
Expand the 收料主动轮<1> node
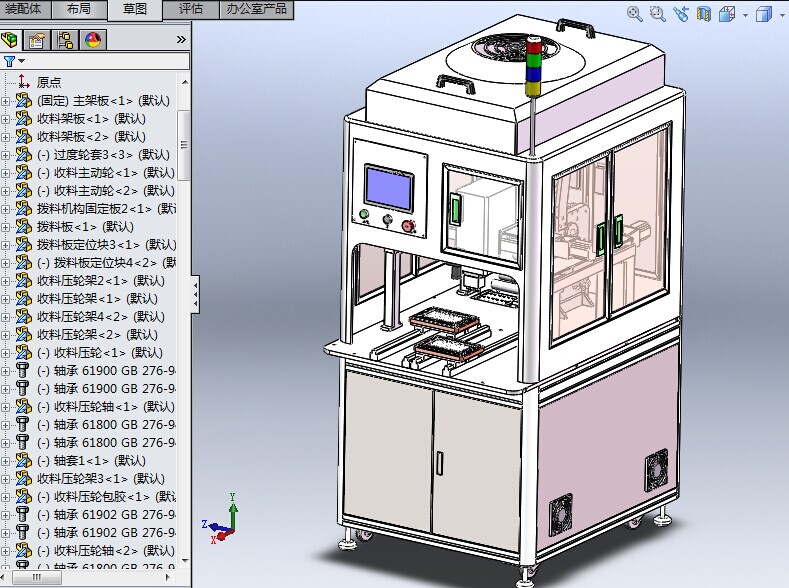click(x=6, y=174)
